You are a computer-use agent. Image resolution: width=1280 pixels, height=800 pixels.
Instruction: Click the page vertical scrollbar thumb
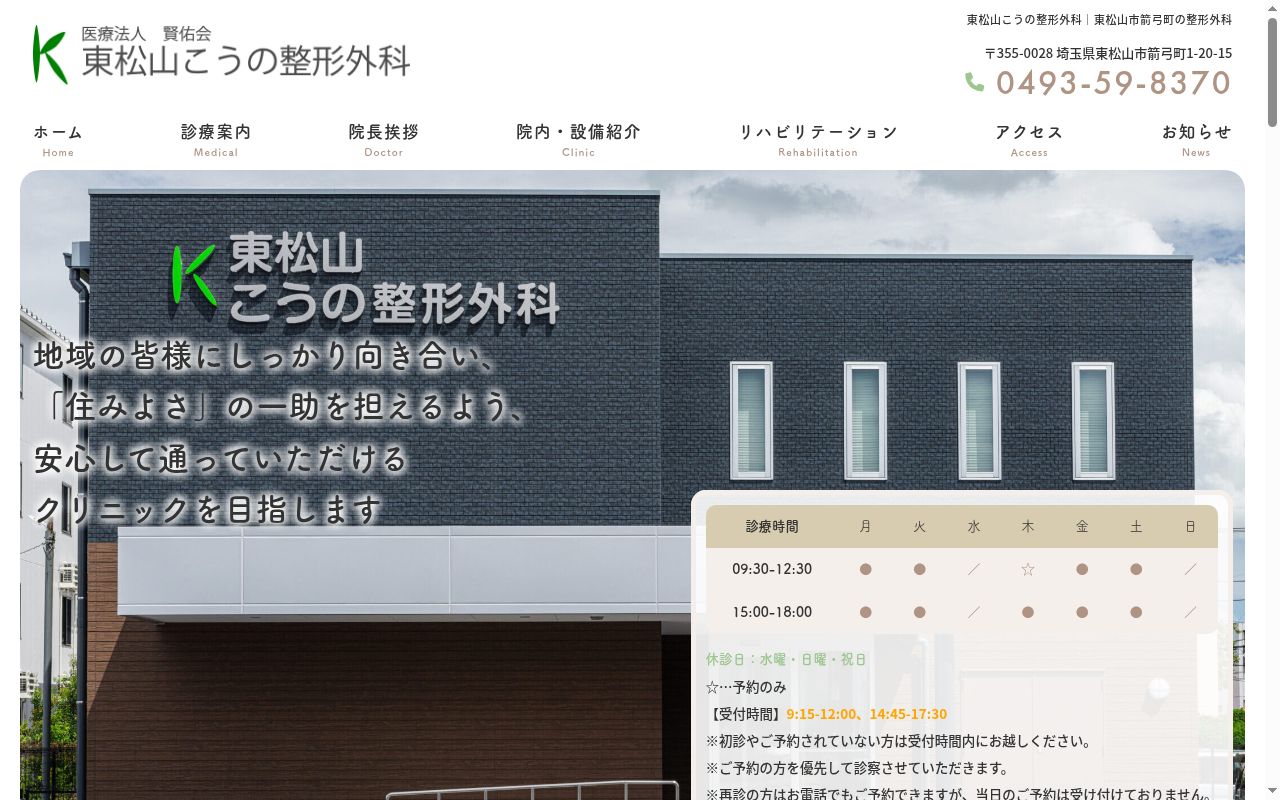tap(1272, 70)
